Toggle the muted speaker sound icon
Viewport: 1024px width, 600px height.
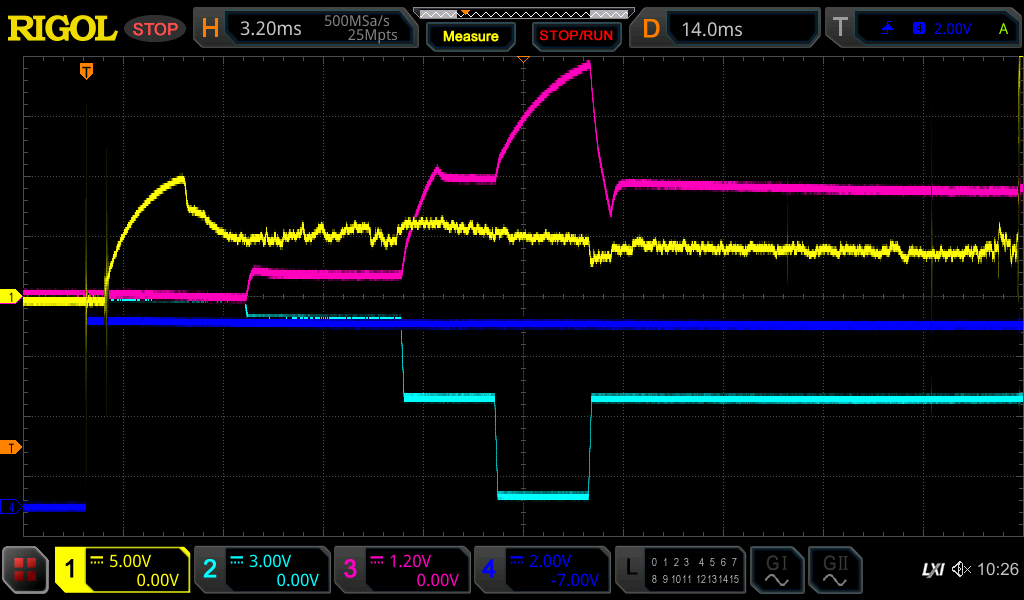click(961, 570)
